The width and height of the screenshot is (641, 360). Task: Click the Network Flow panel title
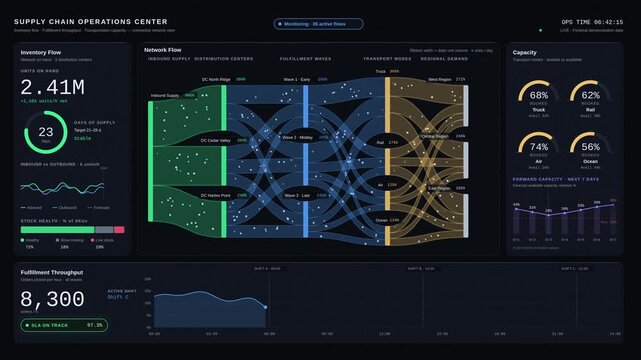pos(163,50)
